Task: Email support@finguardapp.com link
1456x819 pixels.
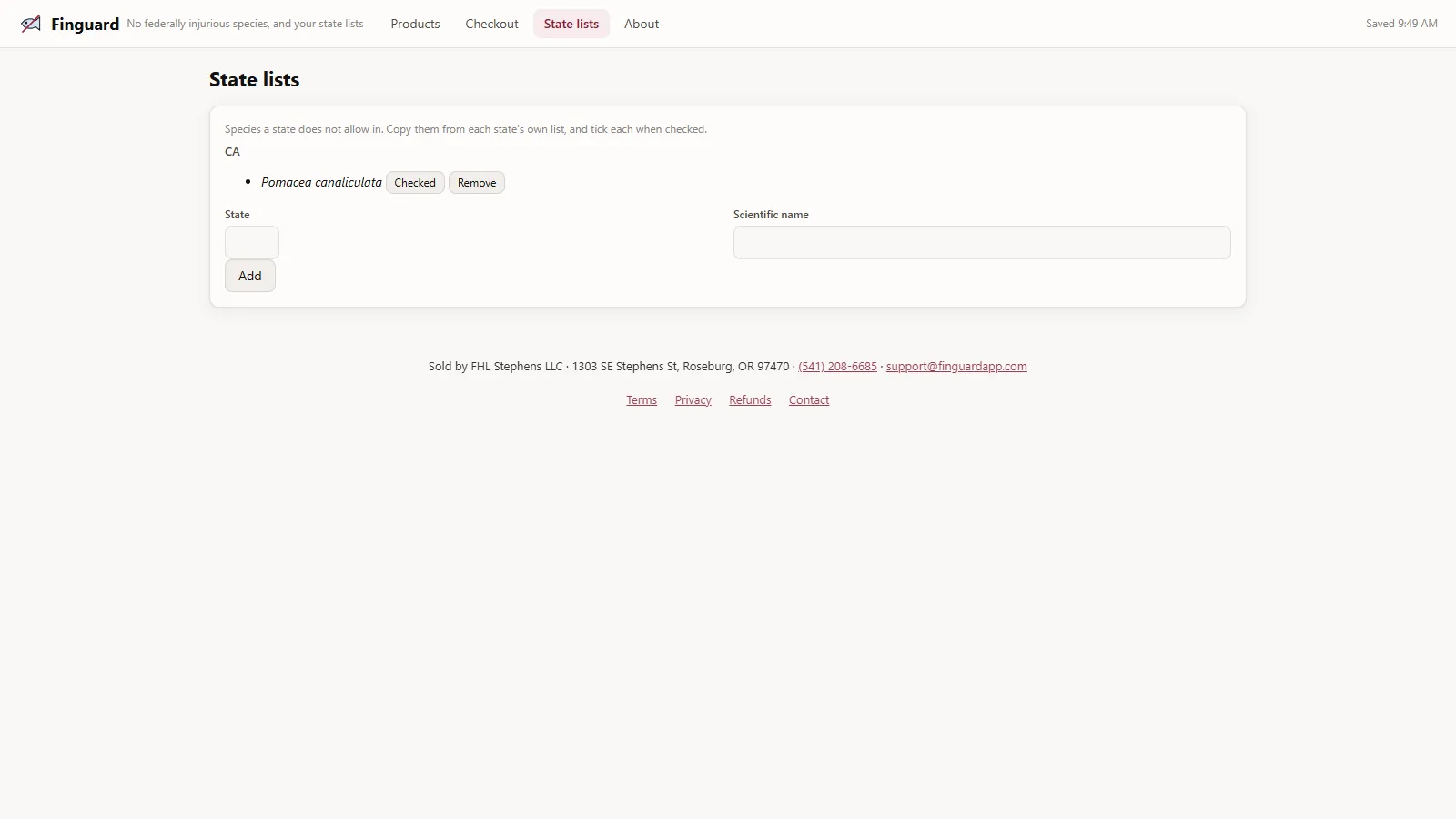Action: click(x=956, y=367)
